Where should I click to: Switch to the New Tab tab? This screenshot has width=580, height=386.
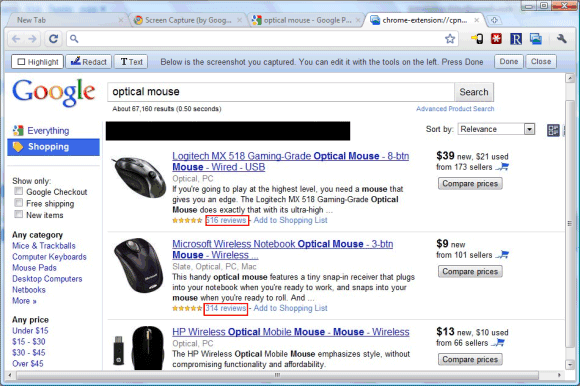(68, 20)
